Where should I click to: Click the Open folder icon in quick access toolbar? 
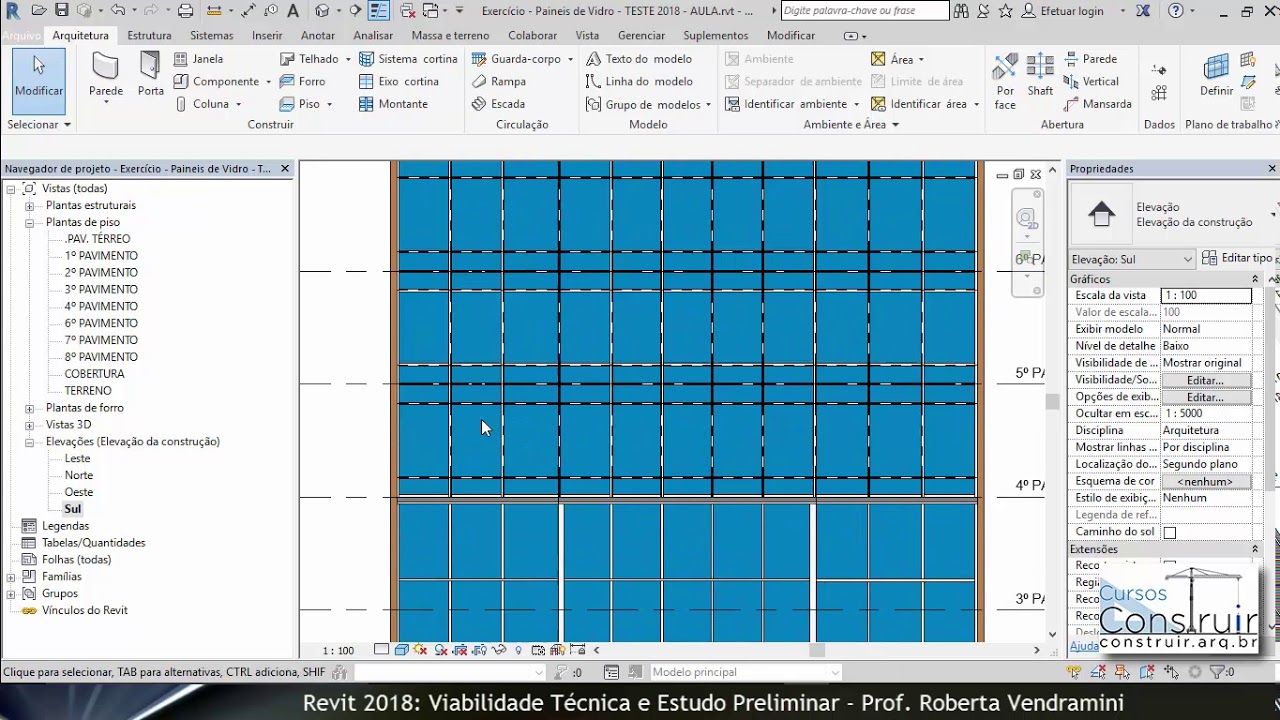pos(38,11)
